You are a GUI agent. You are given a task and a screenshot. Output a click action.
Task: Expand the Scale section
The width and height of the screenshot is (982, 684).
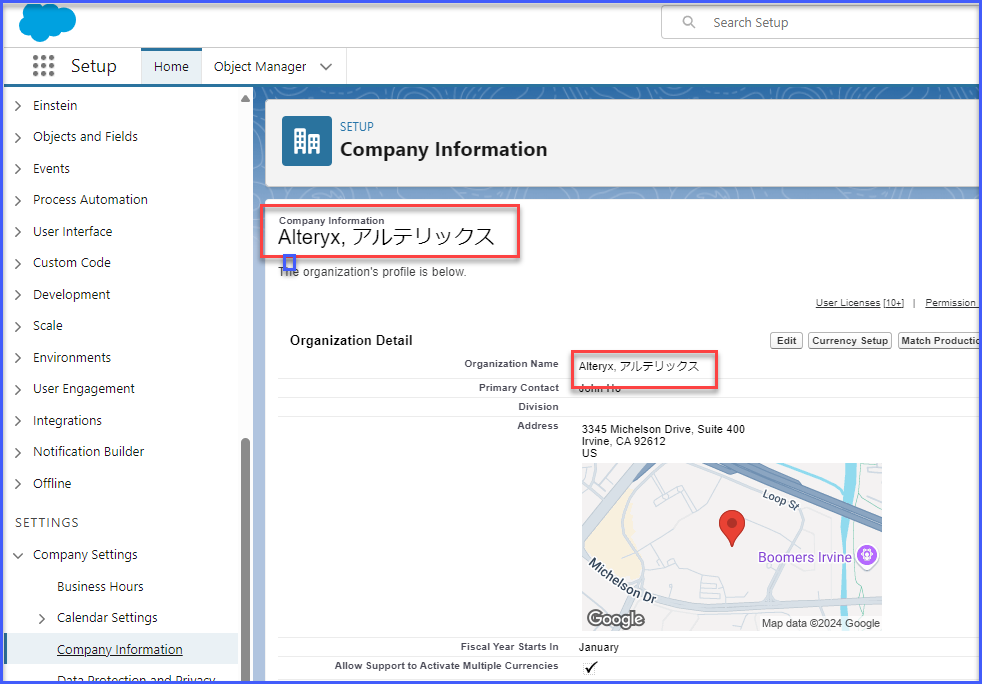pyautogui.click(x=18, y=326)
